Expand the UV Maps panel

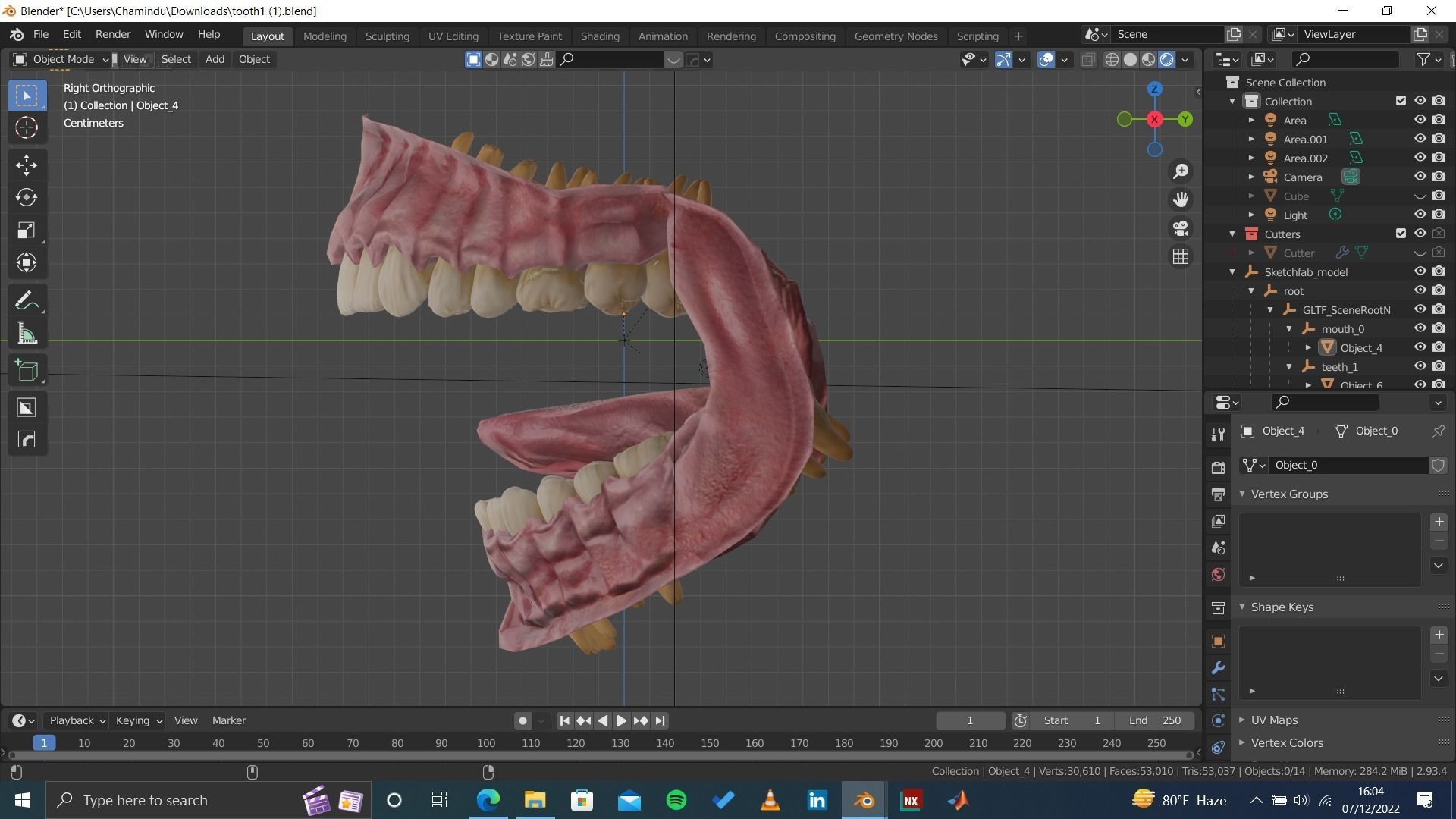point(1242,720)
